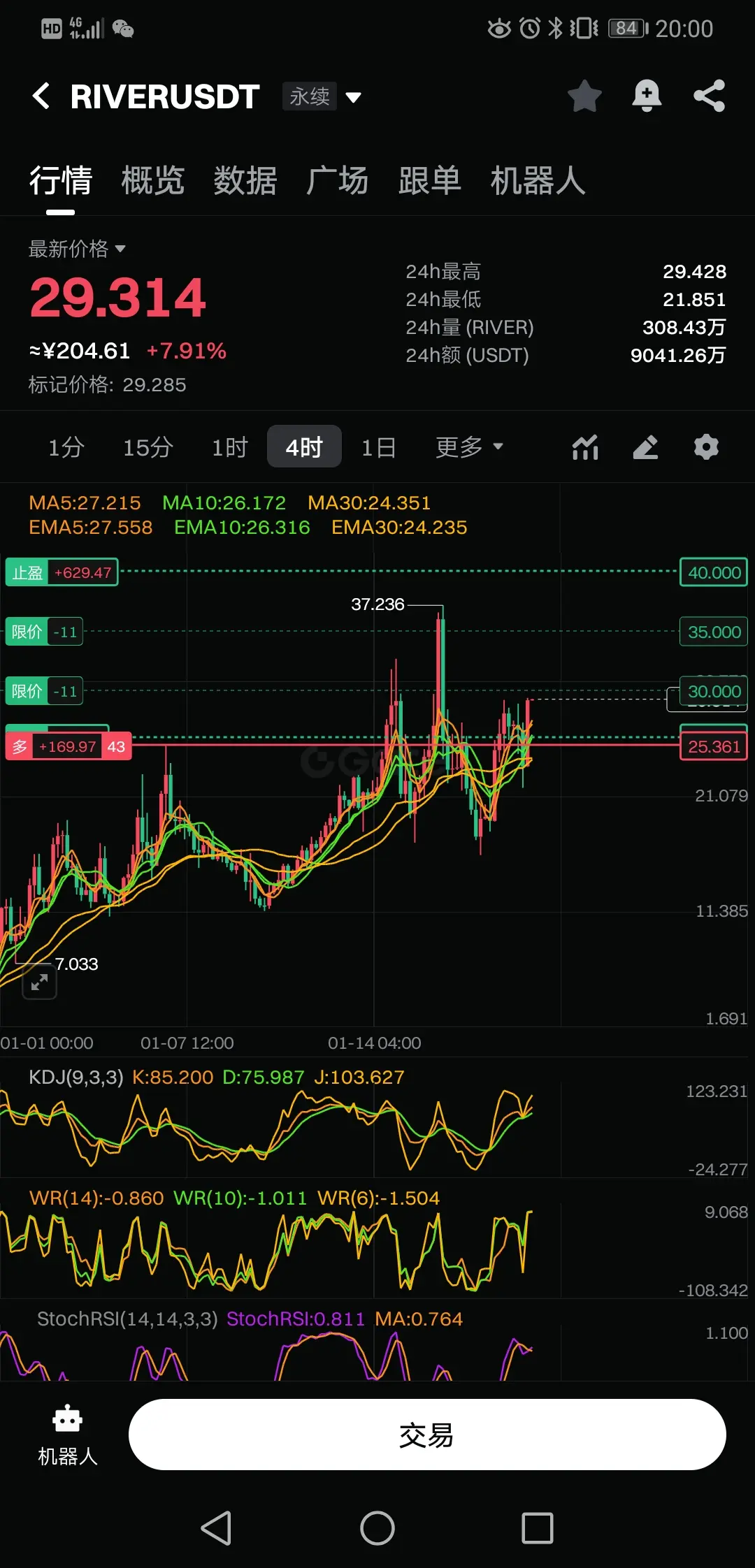This screenshot has height=1568, width=755.
Task: Tap the 标记价格: 29.285 text
Action: (107, 384)
